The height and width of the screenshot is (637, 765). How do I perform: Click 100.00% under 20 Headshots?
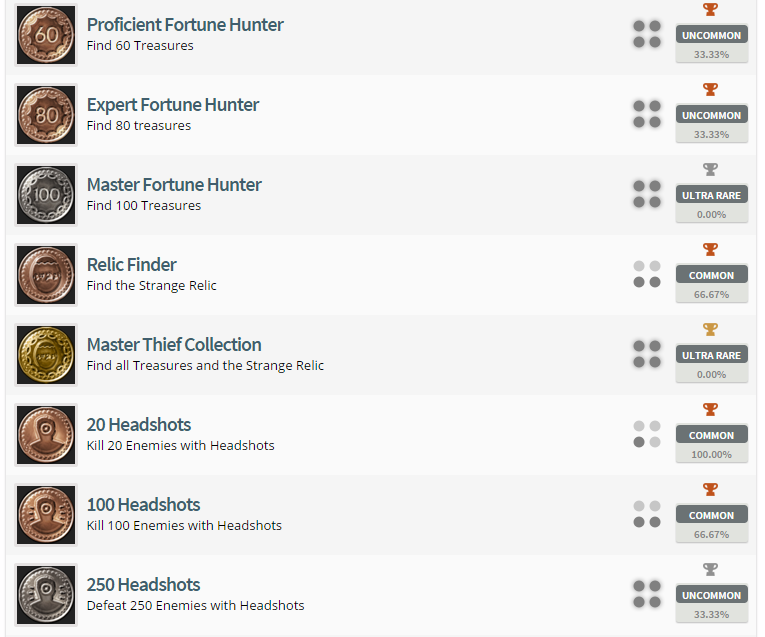711,454
